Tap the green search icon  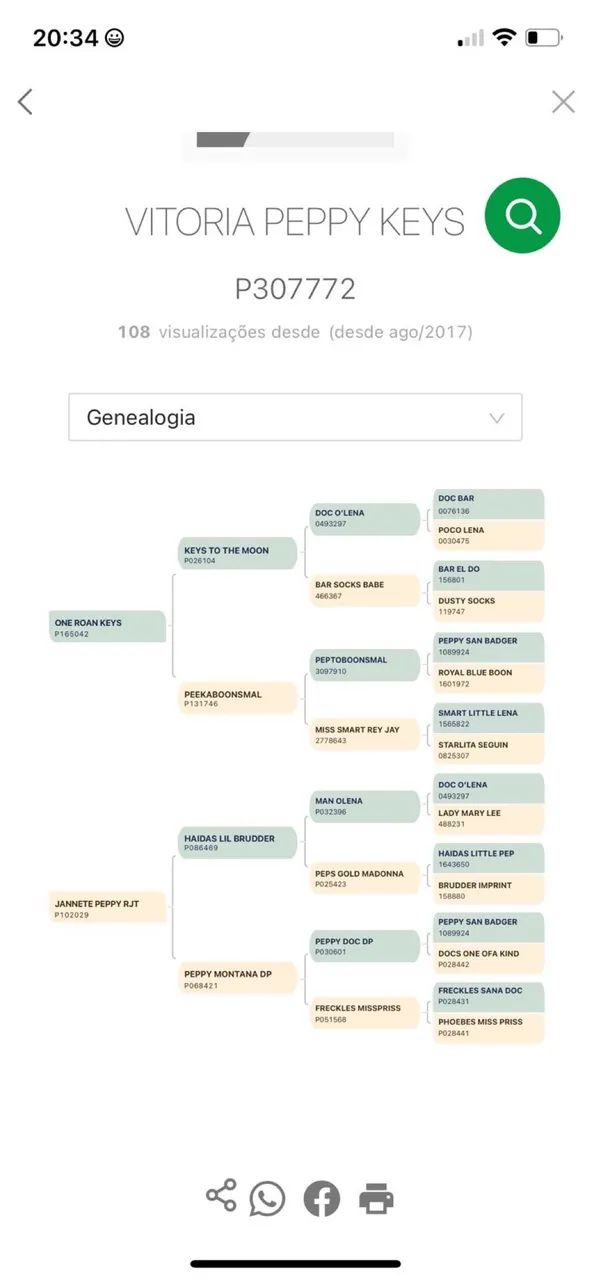tap(522, 215)
